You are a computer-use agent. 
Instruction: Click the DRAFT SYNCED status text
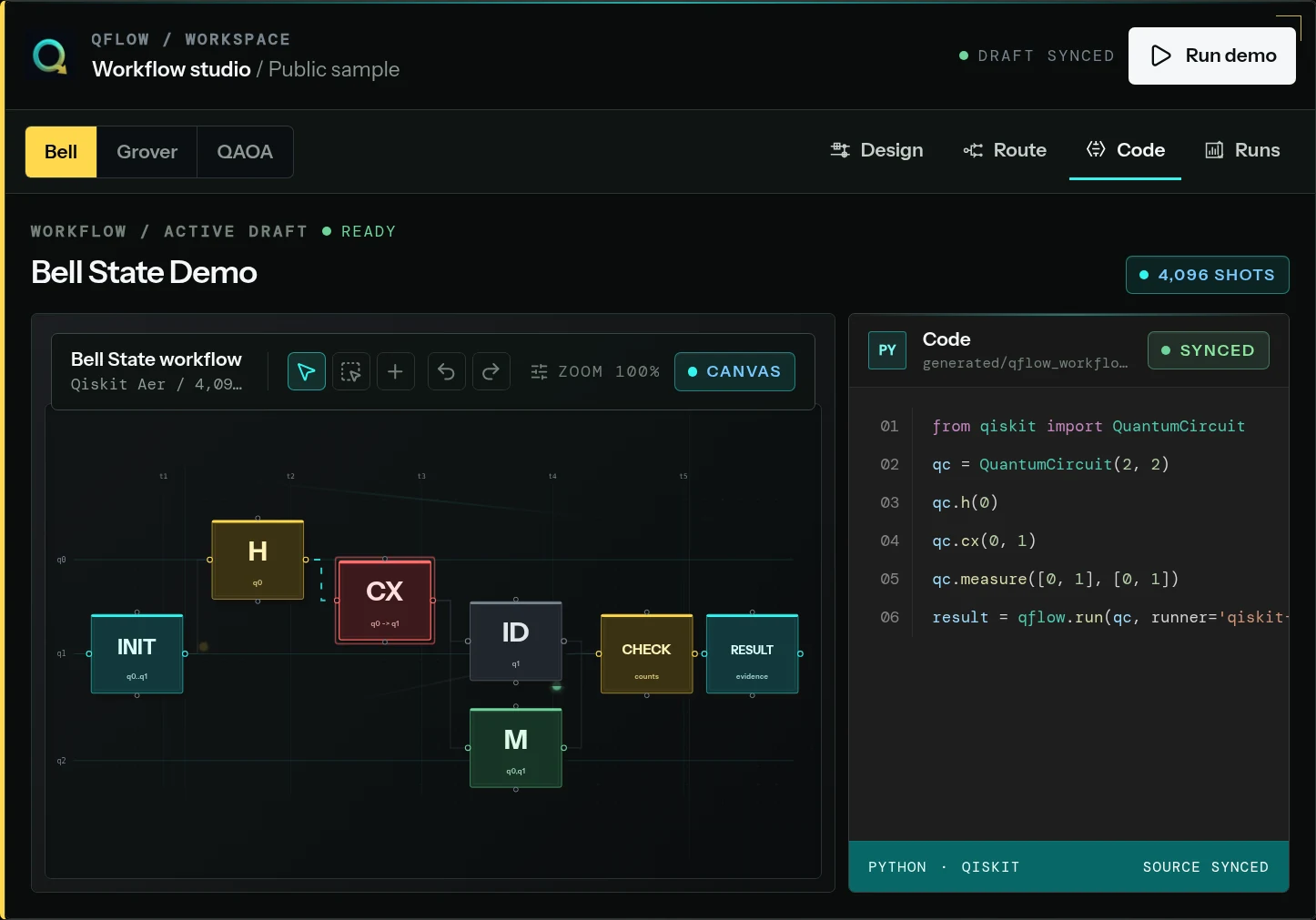[x=1046, y=56]
